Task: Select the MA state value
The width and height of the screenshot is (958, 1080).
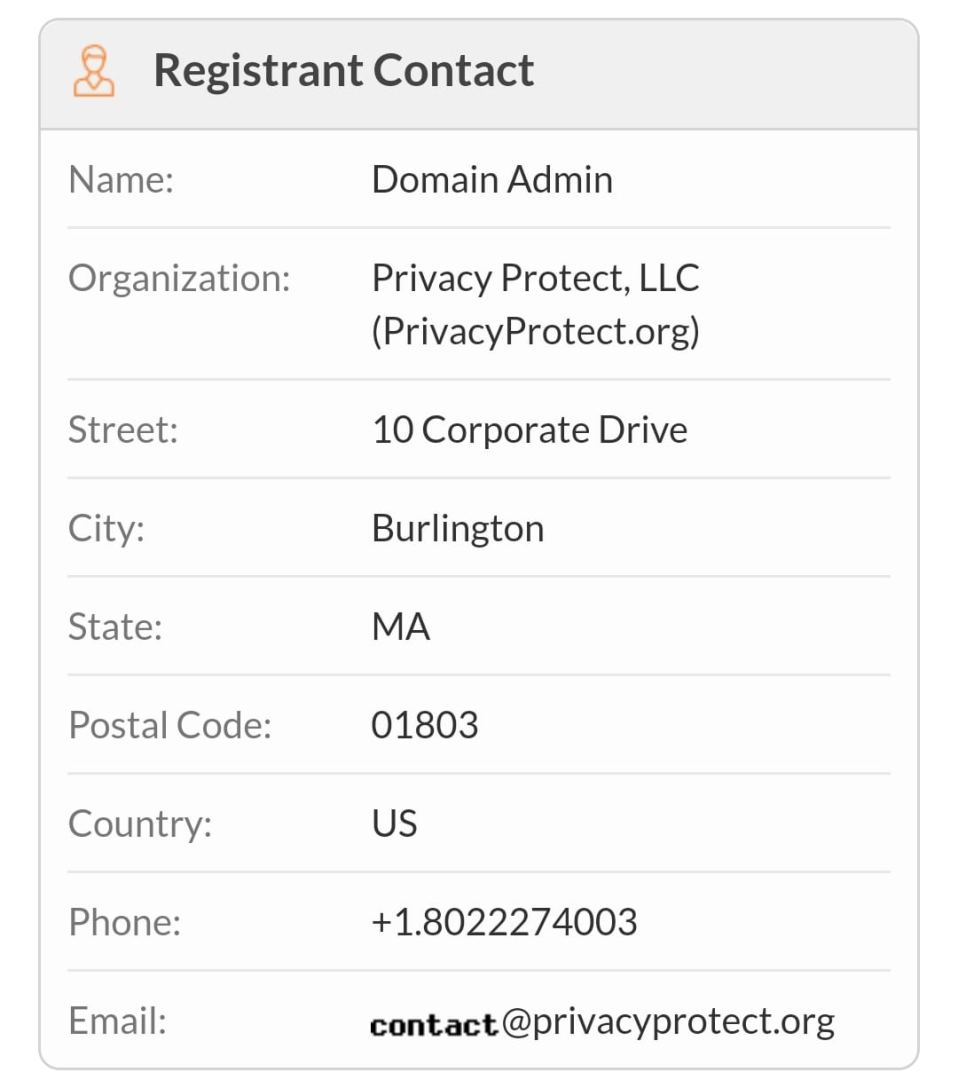Action: pyautogui.click(x=400, y=627)
